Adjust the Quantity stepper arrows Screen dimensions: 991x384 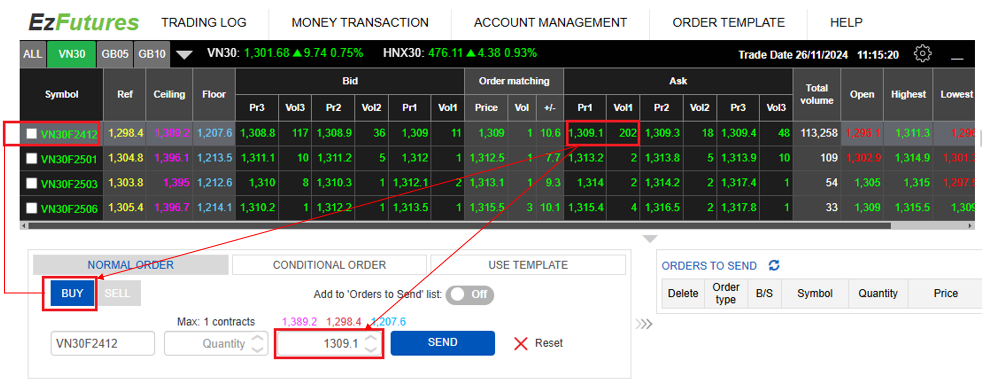257,344
